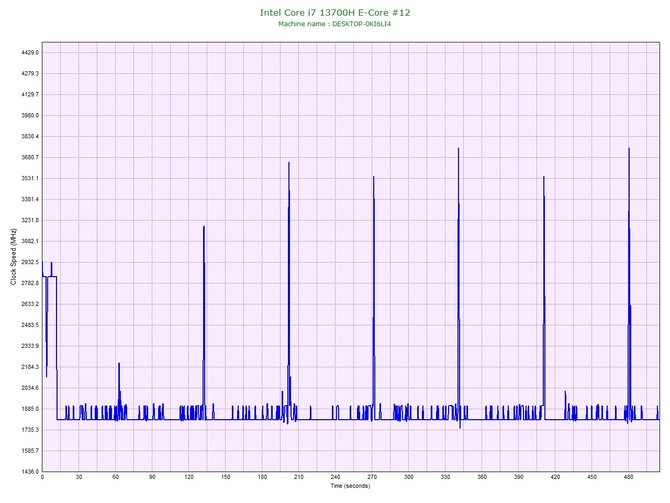Click the 390 tick label on time axis
Viewport: 670px width, 503px height.
click(x=519, y=477)
